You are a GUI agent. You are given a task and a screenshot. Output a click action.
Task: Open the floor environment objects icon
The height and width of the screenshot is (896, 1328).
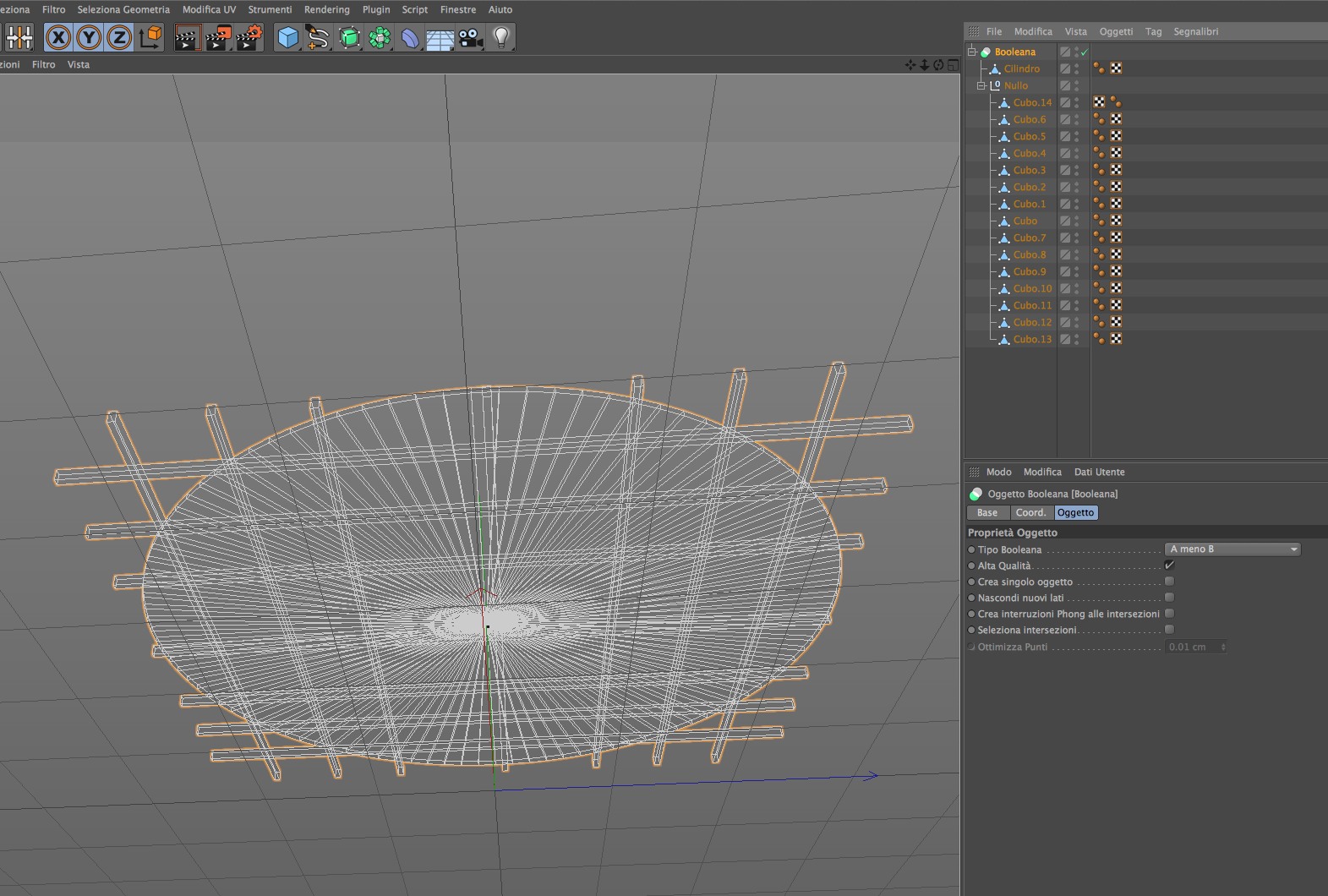point(440,37)
